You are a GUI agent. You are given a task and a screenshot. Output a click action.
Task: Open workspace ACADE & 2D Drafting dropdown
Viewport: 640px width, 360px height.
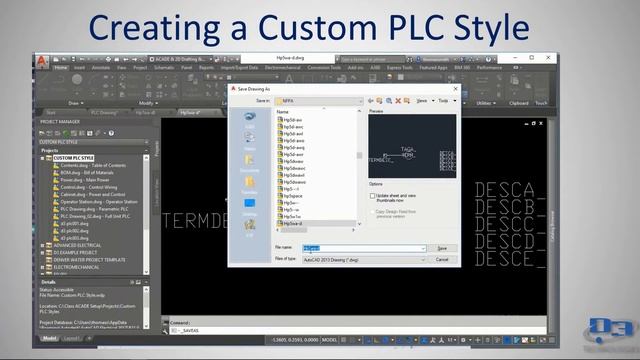pos(180,59)
